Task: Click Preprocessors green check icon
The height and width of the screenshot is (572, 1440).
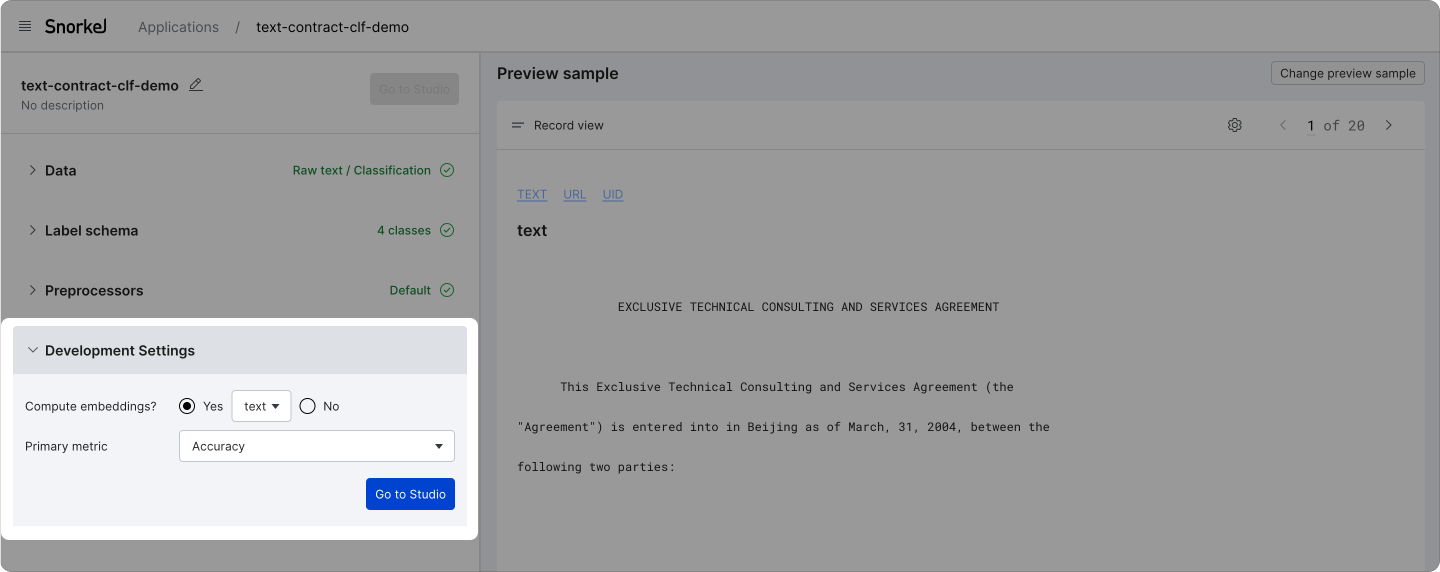Action: tap(447, 290)
